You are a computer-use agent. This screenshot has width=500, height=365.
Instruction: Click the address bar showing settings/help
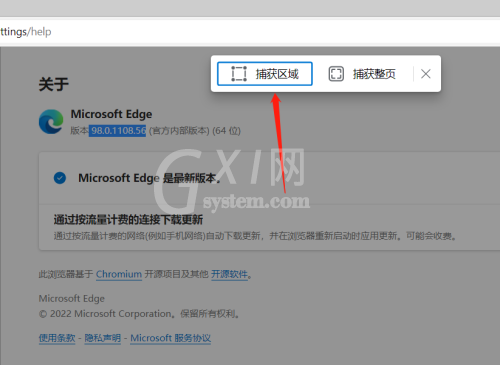[x=250, y=32]
